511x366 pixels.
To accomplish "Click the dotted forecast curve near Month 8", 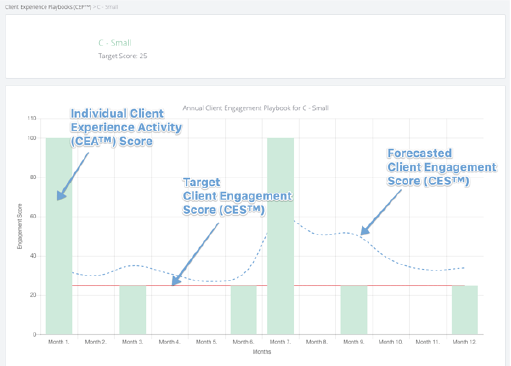I will click(x=317, y=234).
